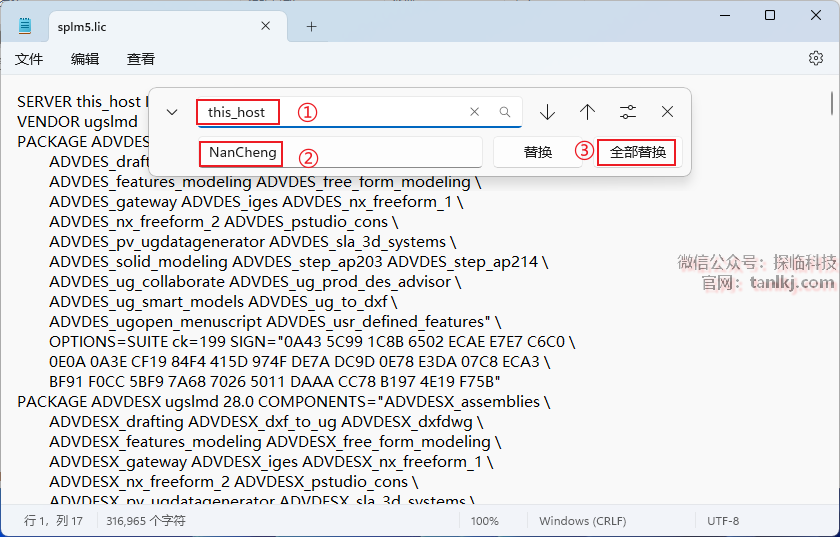Focus the find field containing this_host
This screenshot has height=537, width=840.
(x=330, y=112)
